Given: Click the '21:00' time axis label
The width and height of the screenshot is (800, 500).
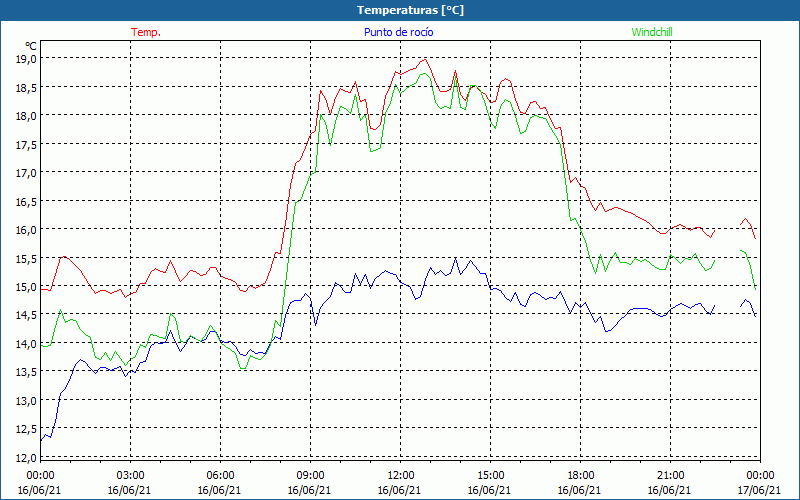Looking at the screenshot, I should click(x=670, y=475).
